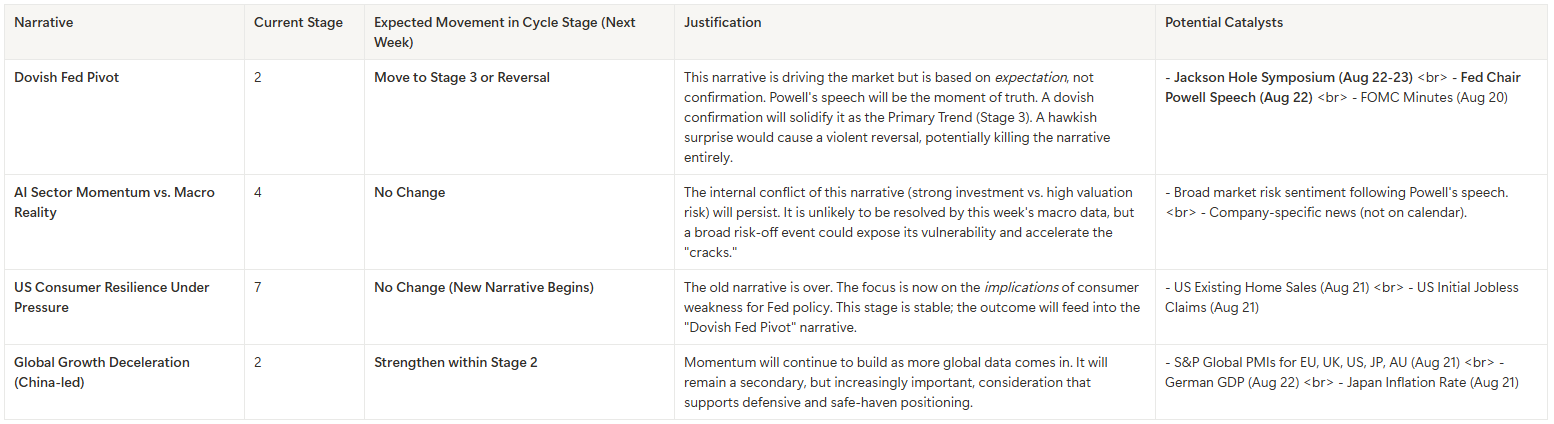
Task: Click Fed Chair Powell Speech catalyst text
Action: [1238, 97]
